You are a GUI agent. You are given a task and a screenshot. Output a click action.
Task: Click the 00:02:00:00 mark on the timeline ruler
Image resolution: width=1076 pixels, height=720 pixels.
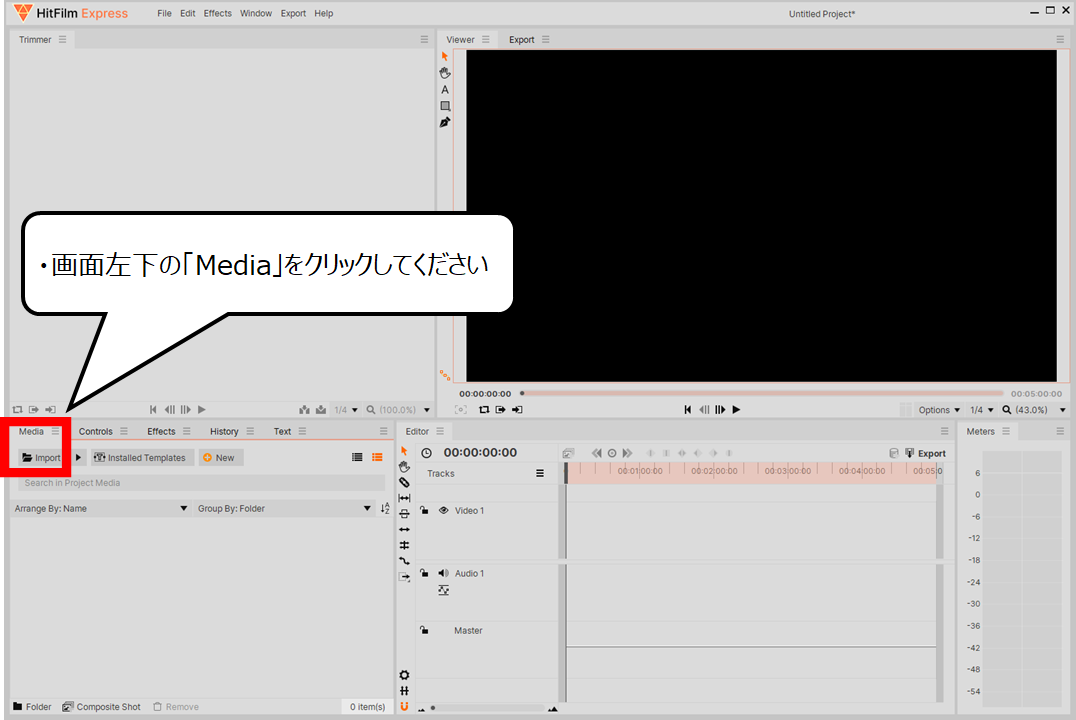pyautogui.click(x=714, y=471)
